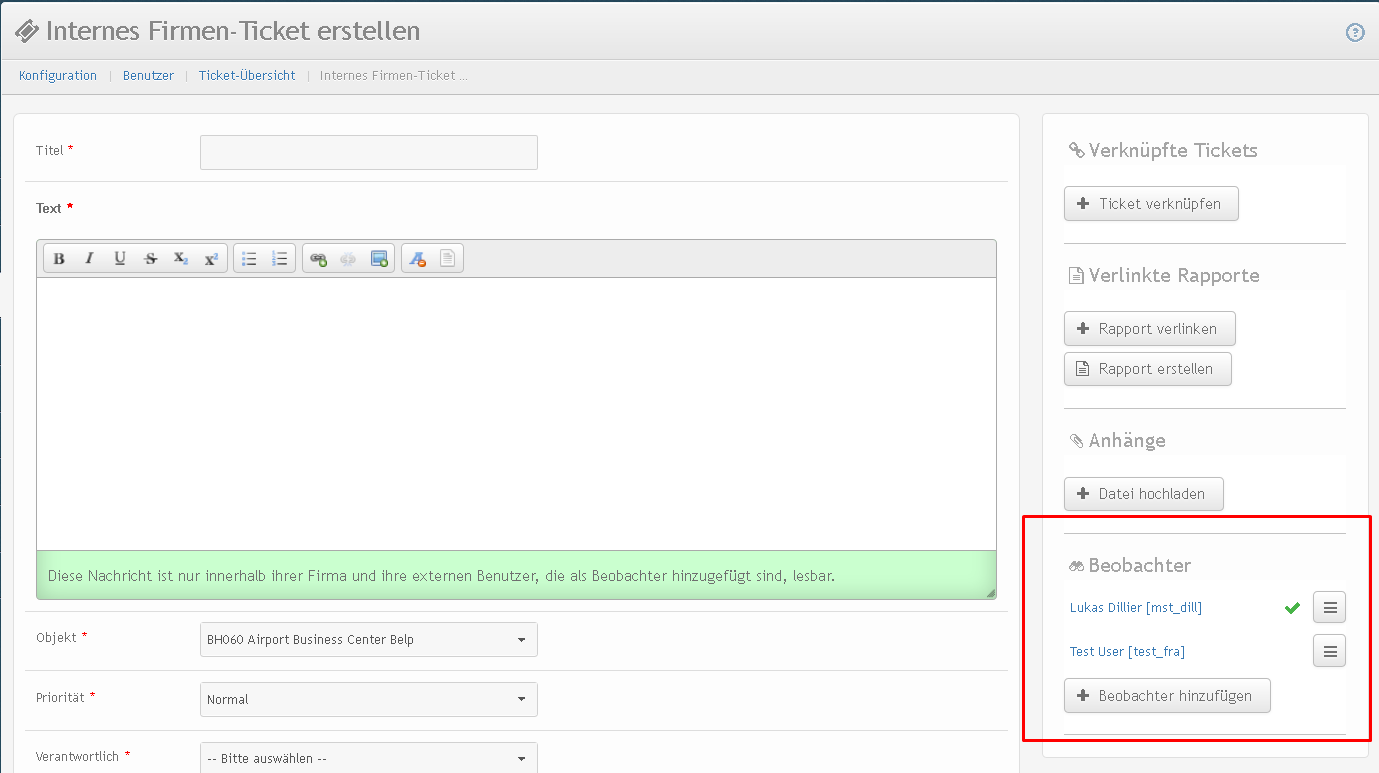Toggle bold formatting in text editor
Screen dimensions: 1379x773
coord(59,259)
